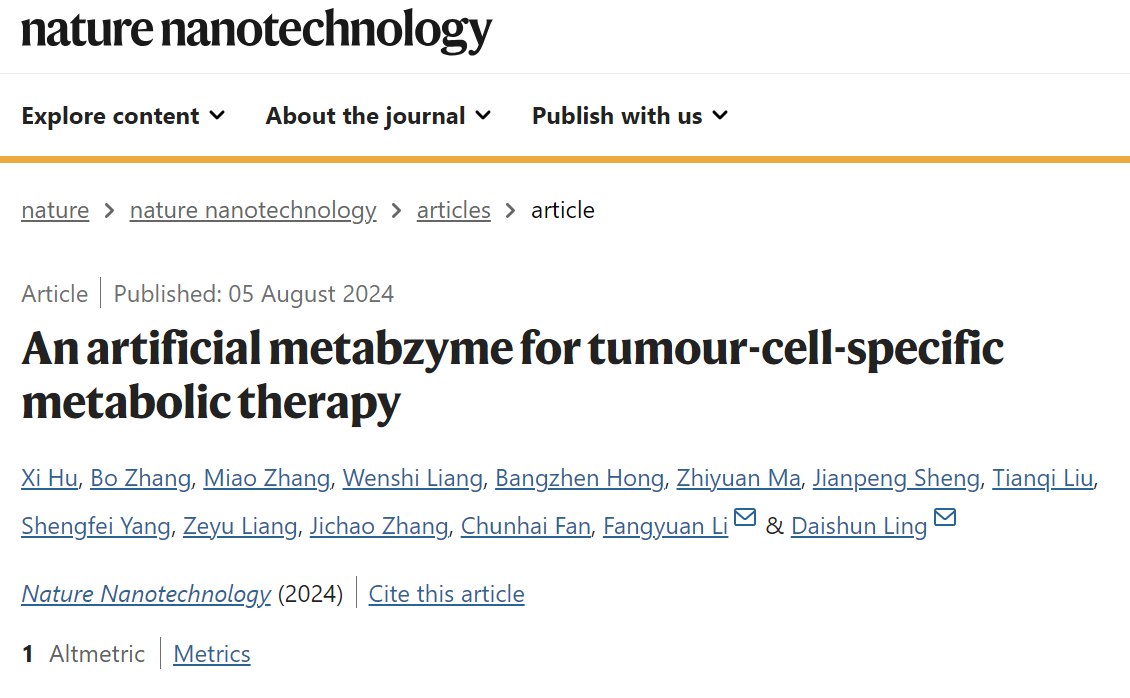Image resolution: width=1130 pixels, height=698 pixels.
Task: Select author Bo Zhang
Action: click(141, 478)
